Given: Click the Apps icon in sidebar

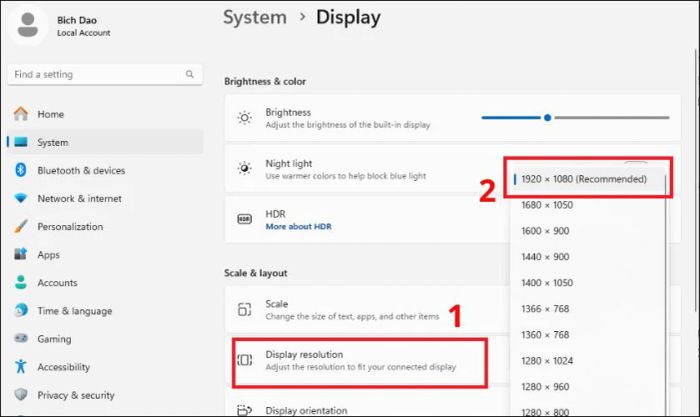Looking at the screenshot, I should (x=21, y=254).
